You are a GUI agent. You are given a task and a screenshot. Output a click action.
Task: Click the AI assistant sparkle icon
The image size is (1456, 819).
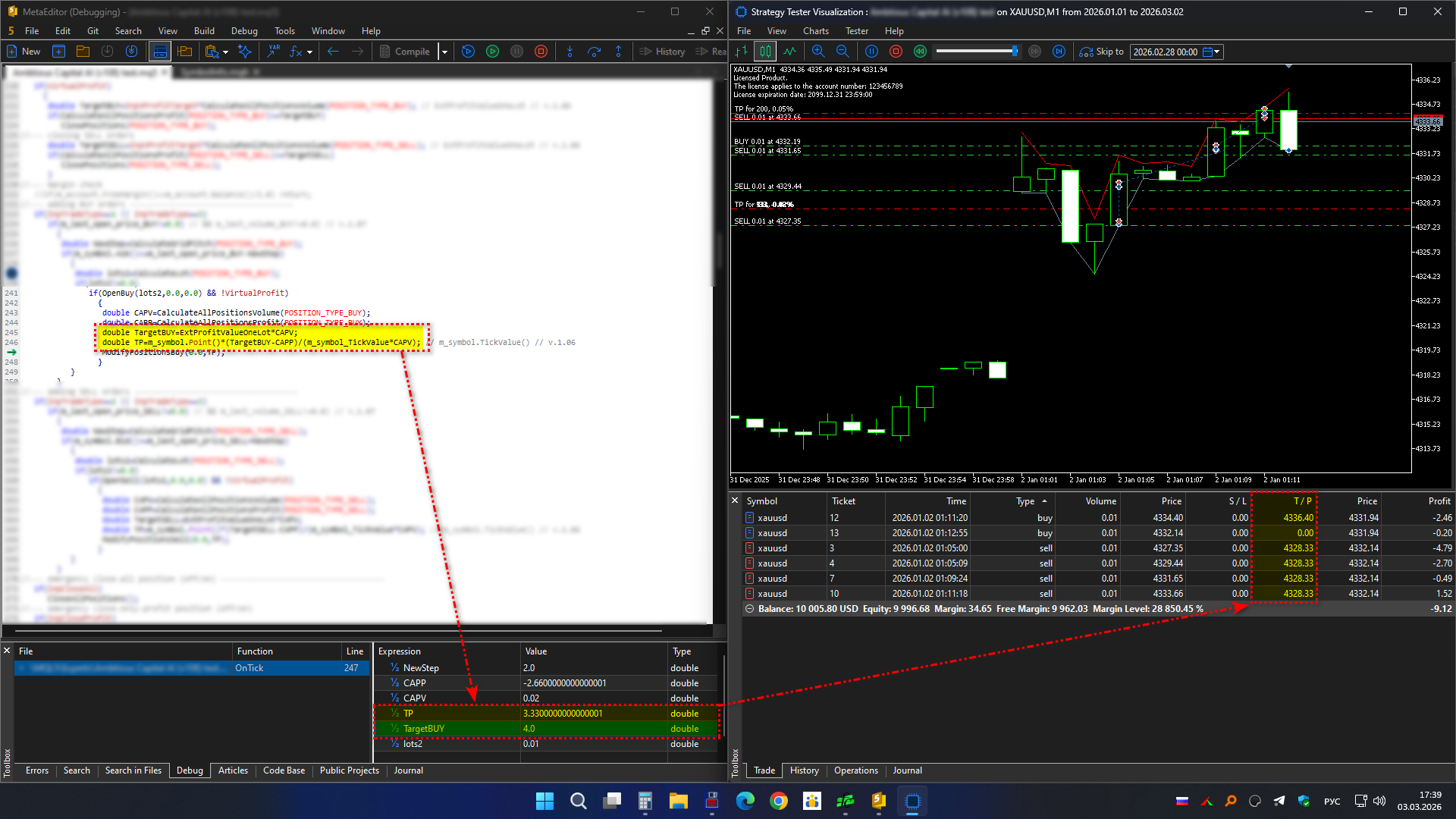tap(244, 52)
